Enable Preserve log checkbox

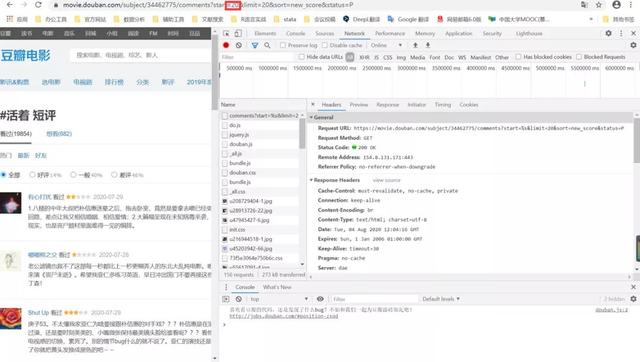click(x=282, y=45)
